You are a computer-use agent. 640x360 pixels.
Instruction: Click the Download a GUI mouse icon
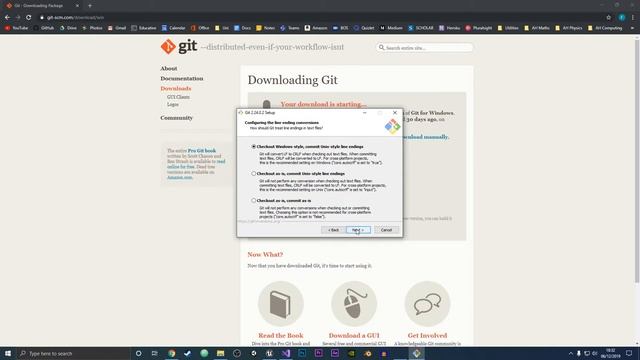point(354,304)
